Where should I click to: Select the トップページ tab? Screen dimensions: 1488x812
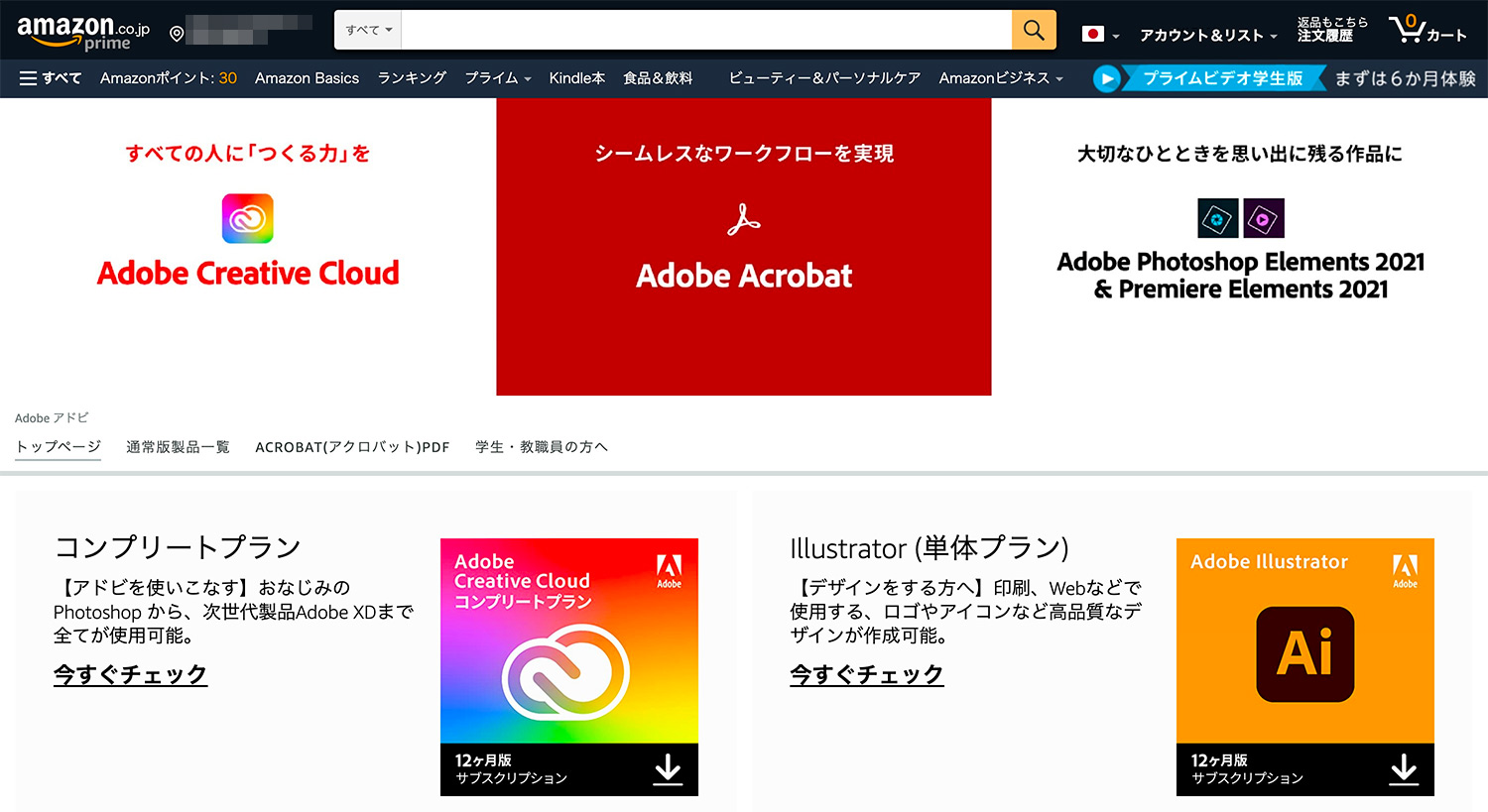point(59,446)
